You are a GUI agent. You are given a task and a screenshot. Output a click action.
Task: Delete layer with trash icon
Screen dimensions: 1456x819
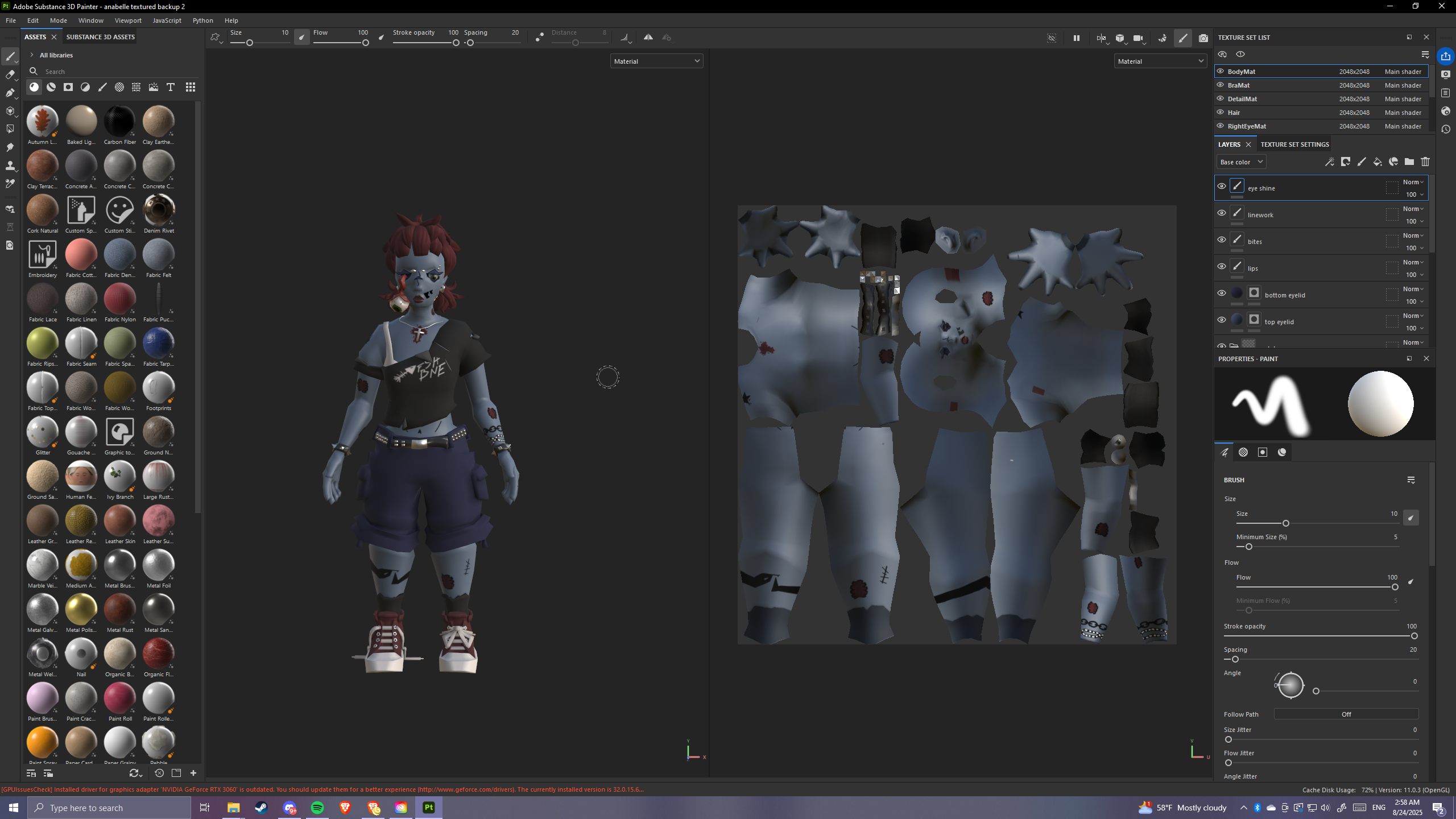tap(1425, 162)
